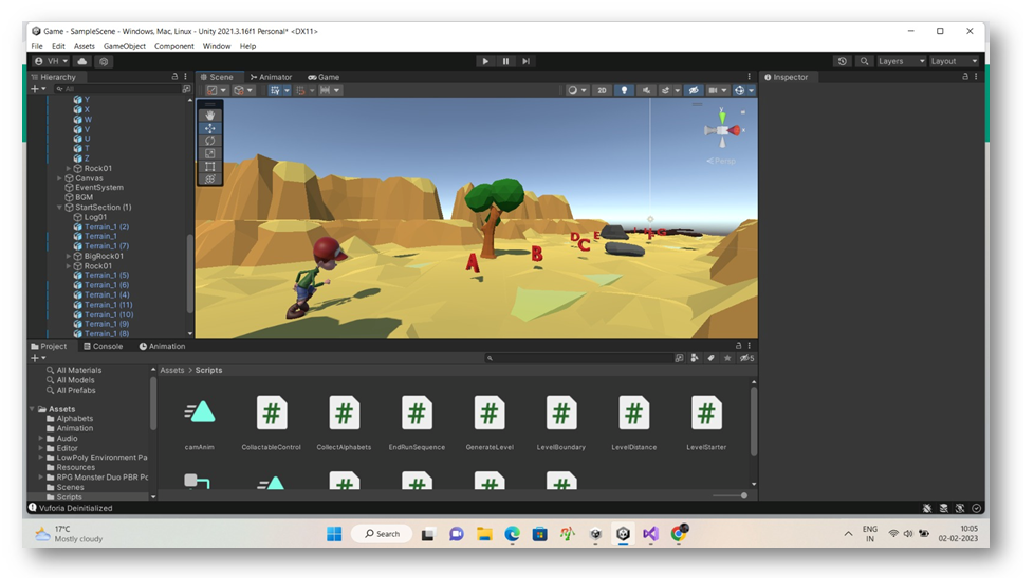Select the Rect transform tool
1023x578 pixels.
[210, 166]
